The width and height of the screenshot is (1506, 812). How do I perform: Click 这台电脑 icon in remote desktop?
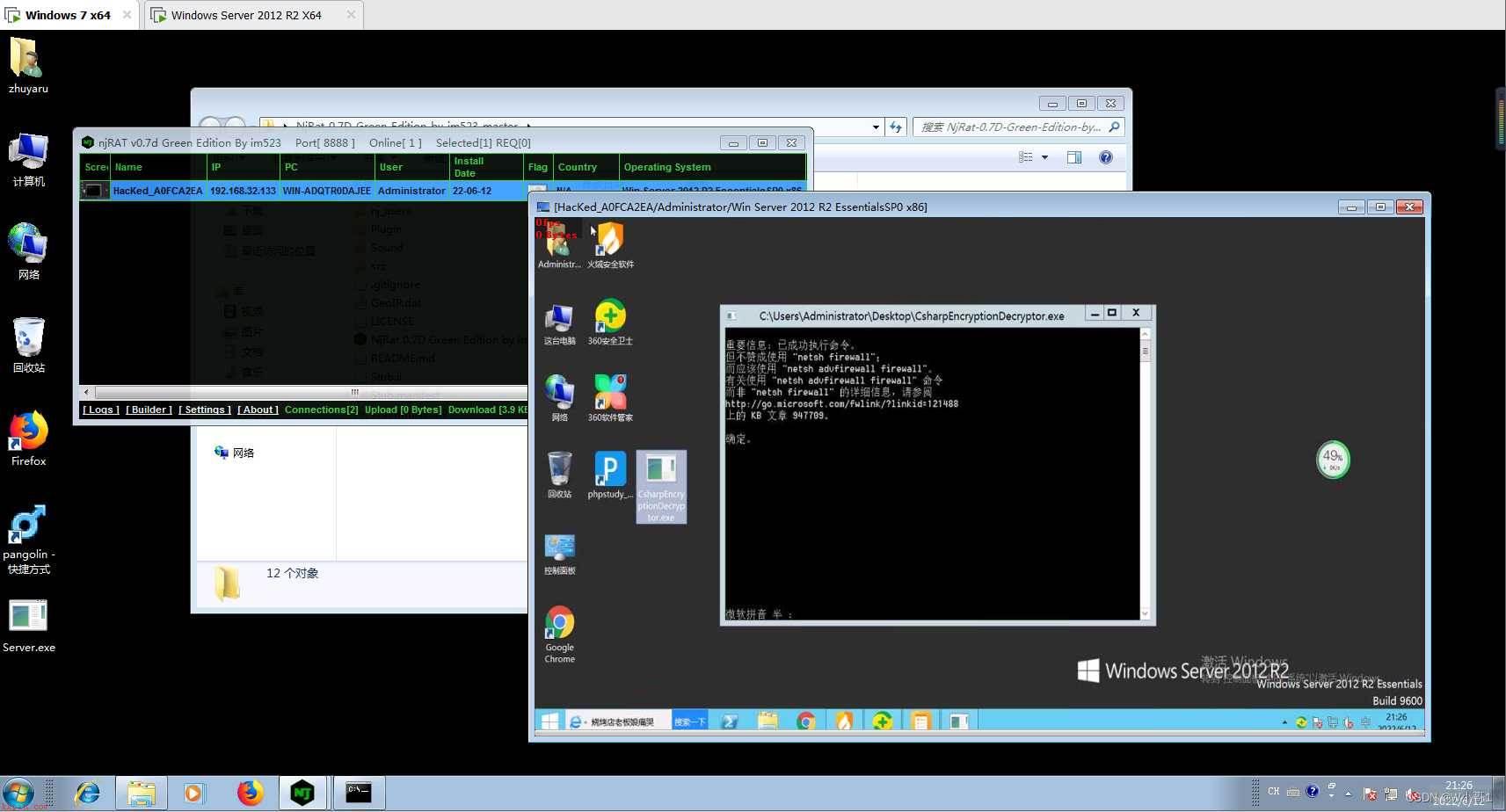coord(559,323)
